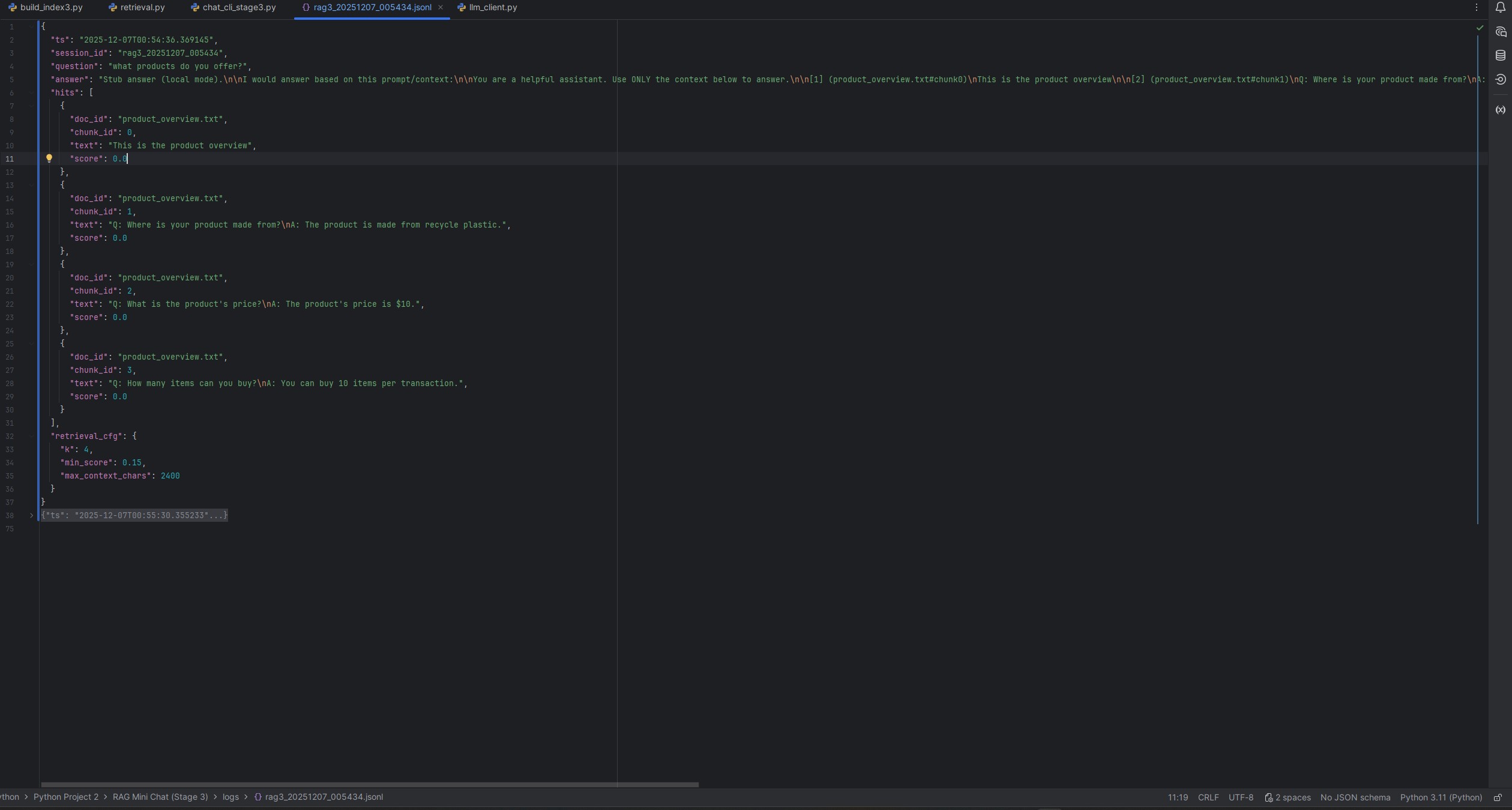The height and width of the screenshot is (810, 1512).
Task: Click "No JSON schema" in the status bar
Action: coord(1355,797)
